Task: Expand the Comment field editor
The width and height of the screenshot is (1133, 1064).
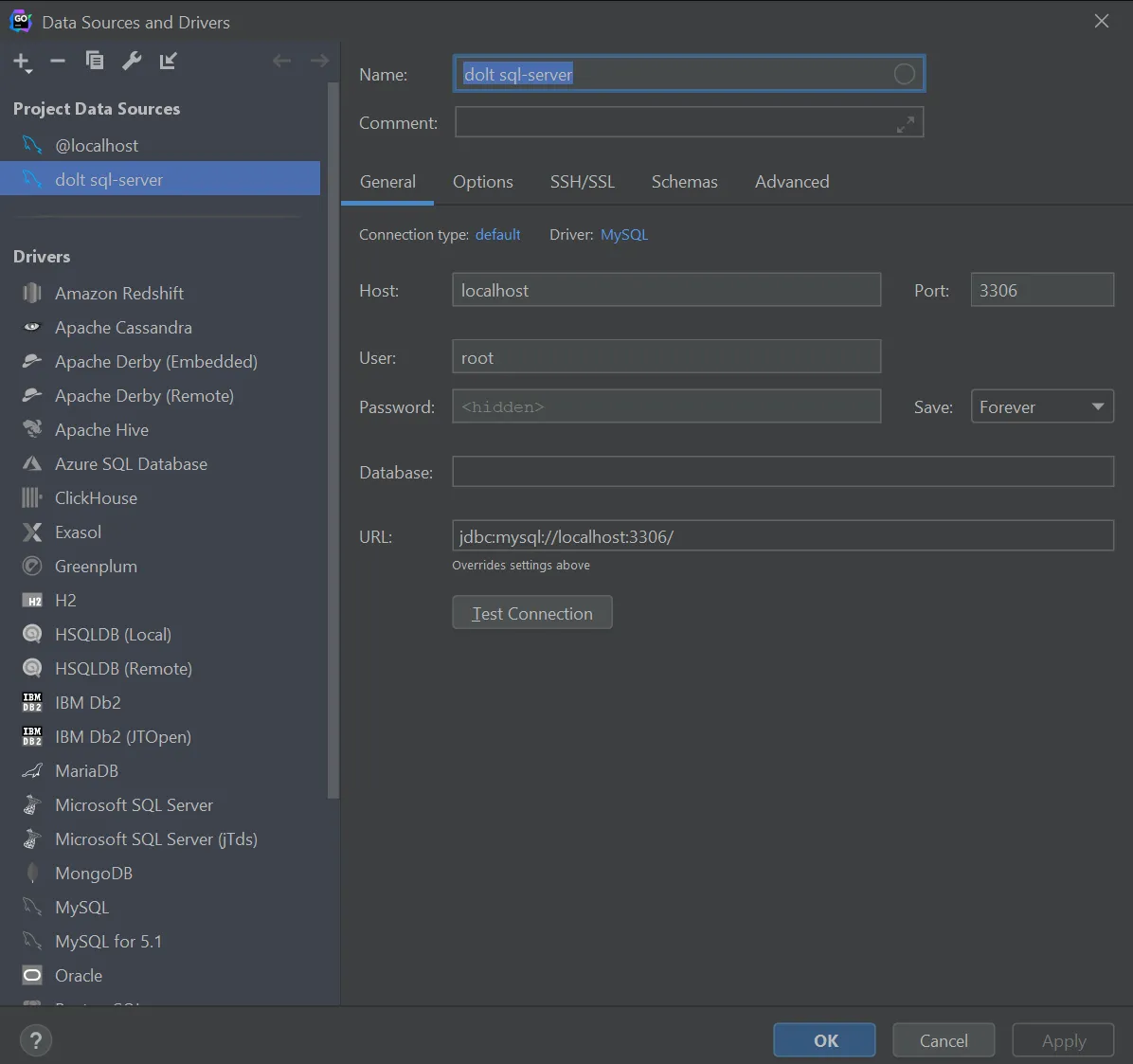Action: point(906,122)
